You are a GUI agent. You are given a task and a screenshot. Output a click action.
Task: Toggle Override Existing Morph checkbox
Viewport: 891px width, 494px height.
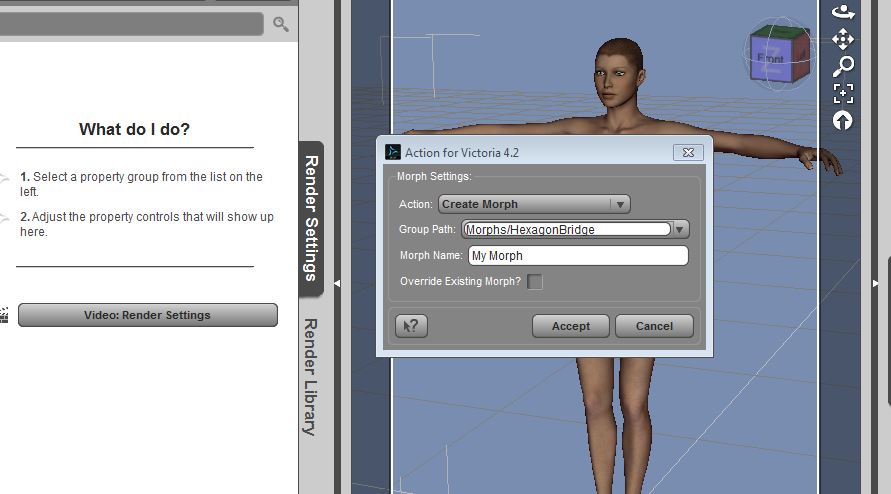(x=535, y=281)
